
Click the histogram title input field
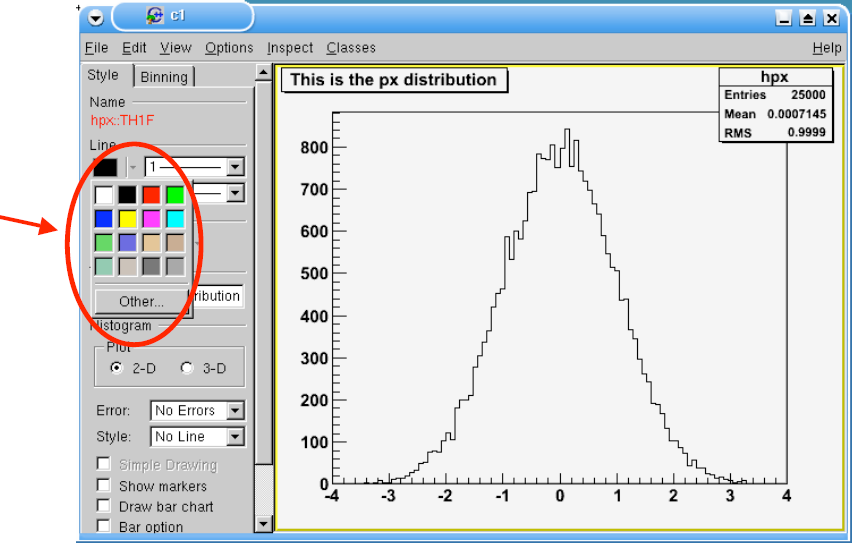click(216, 296)
